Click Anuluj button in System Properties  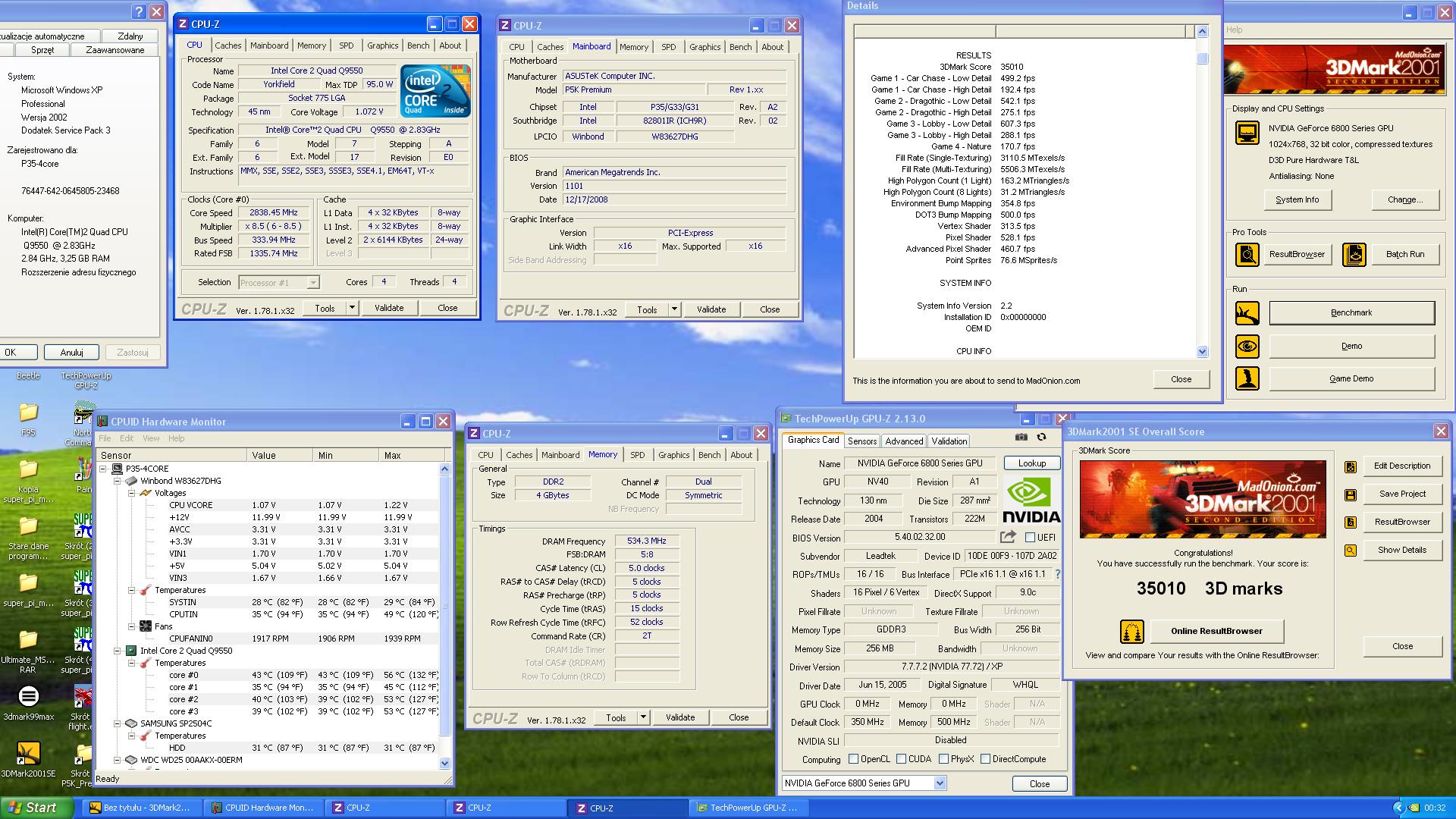[71, 353]
